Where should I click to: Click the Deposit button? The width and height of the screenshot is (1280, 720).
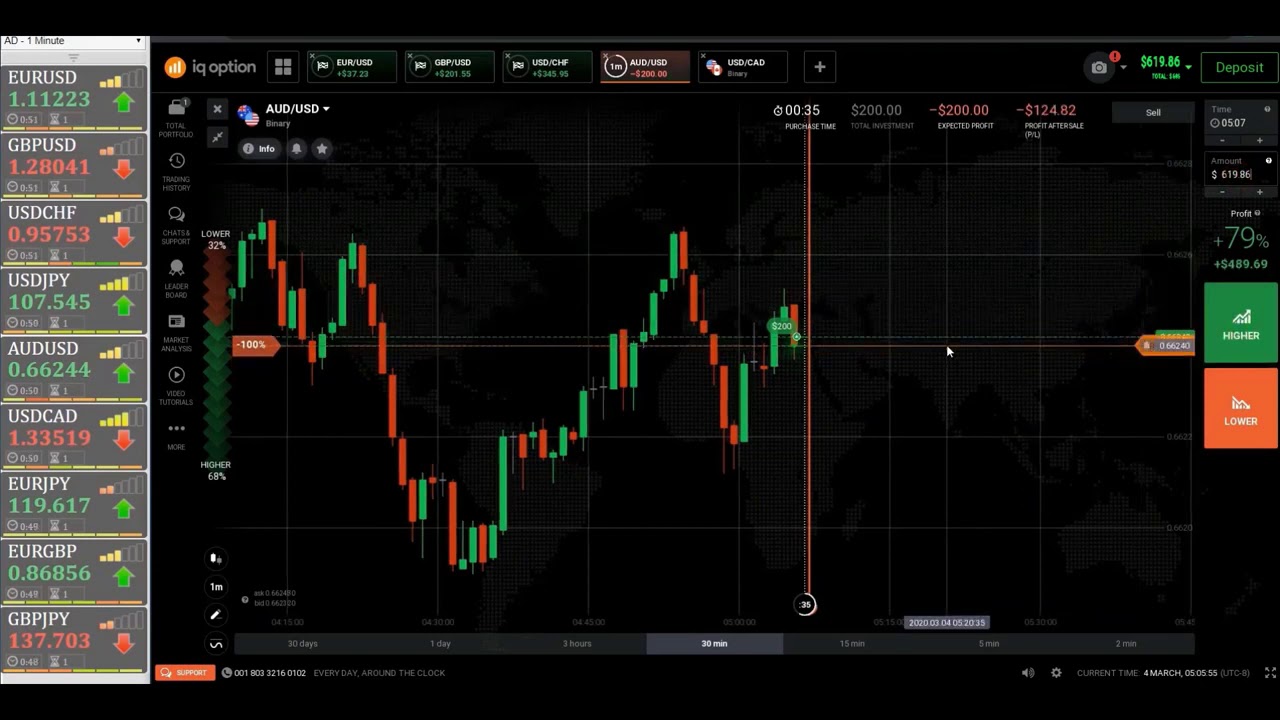coord(1239,67)
